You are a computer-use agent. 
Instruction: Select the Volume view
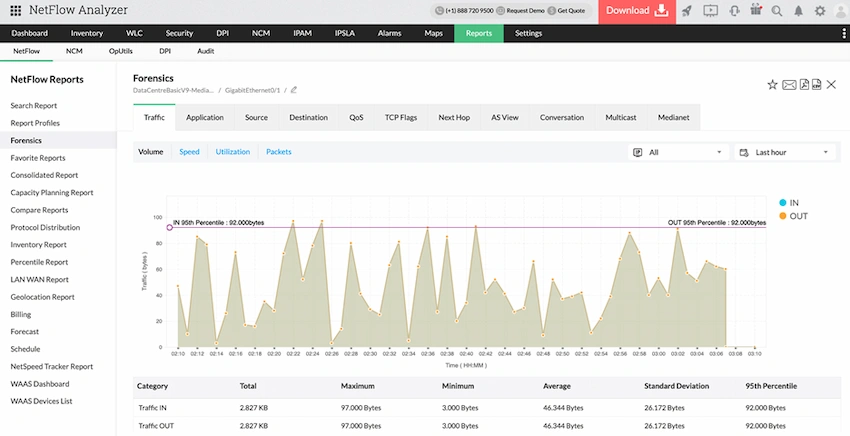pos(151,152)
